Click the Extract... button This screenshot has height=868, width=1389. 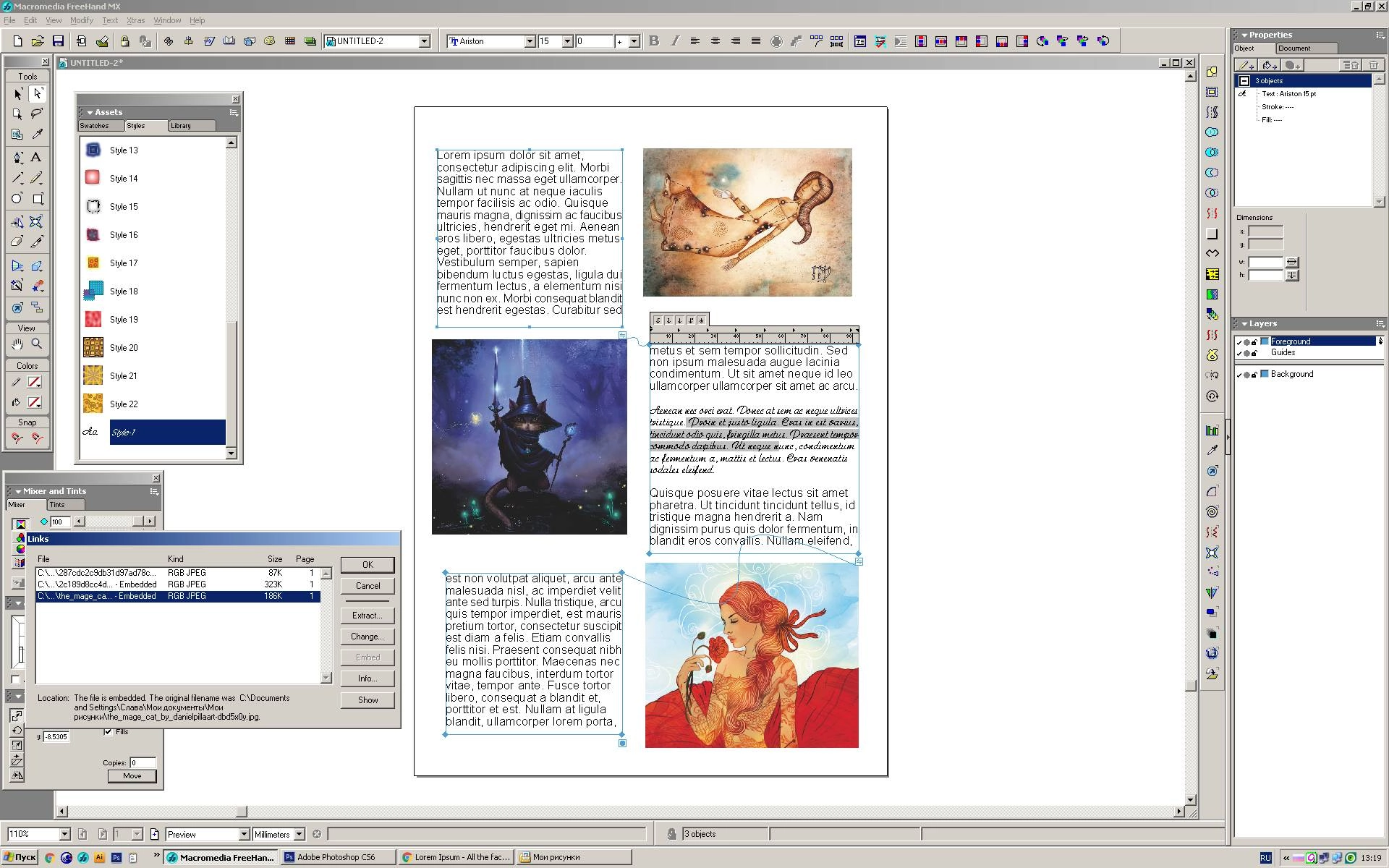point(368,616)
